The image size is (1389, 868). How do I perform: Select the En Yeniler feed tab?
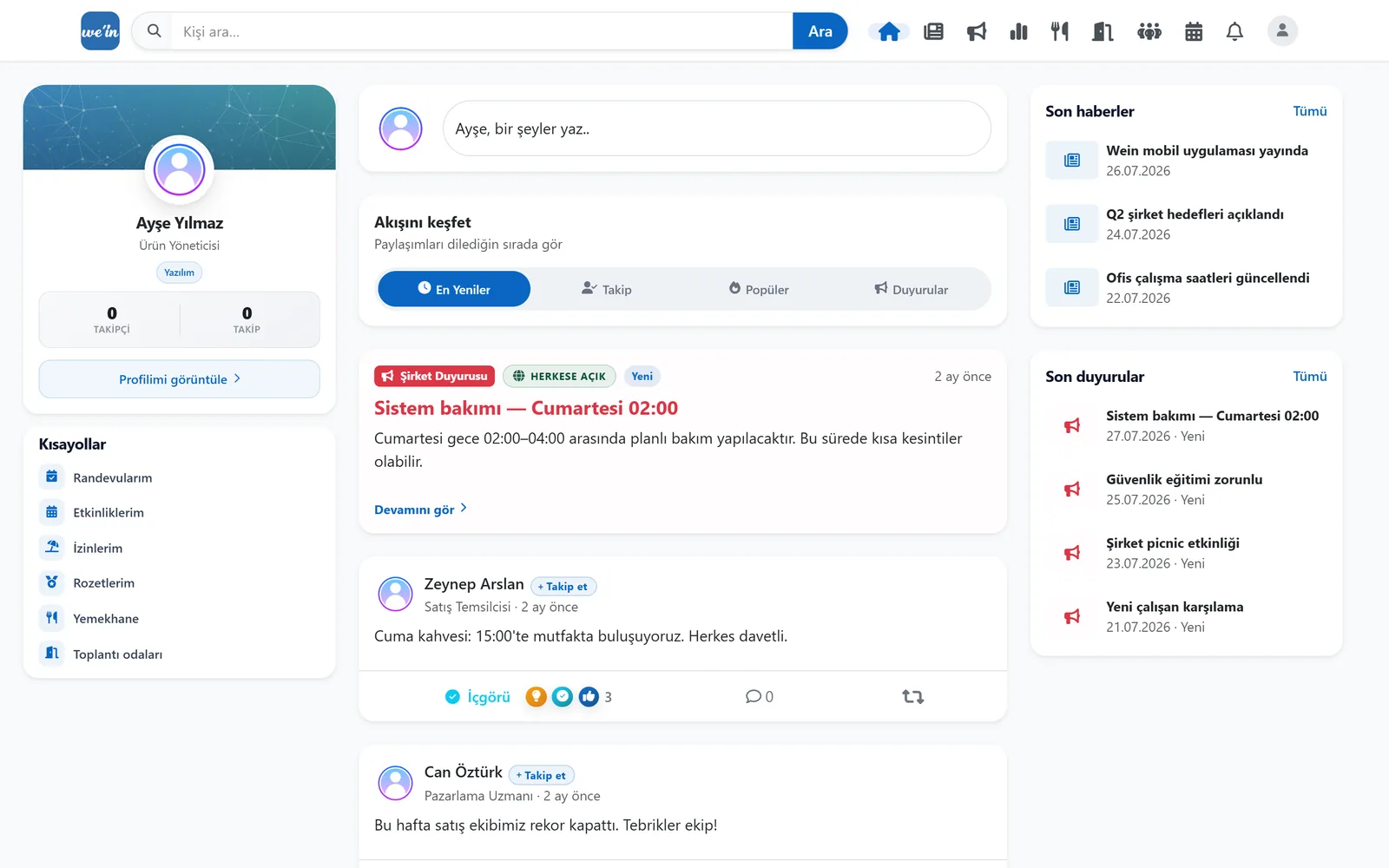point(454,289)
